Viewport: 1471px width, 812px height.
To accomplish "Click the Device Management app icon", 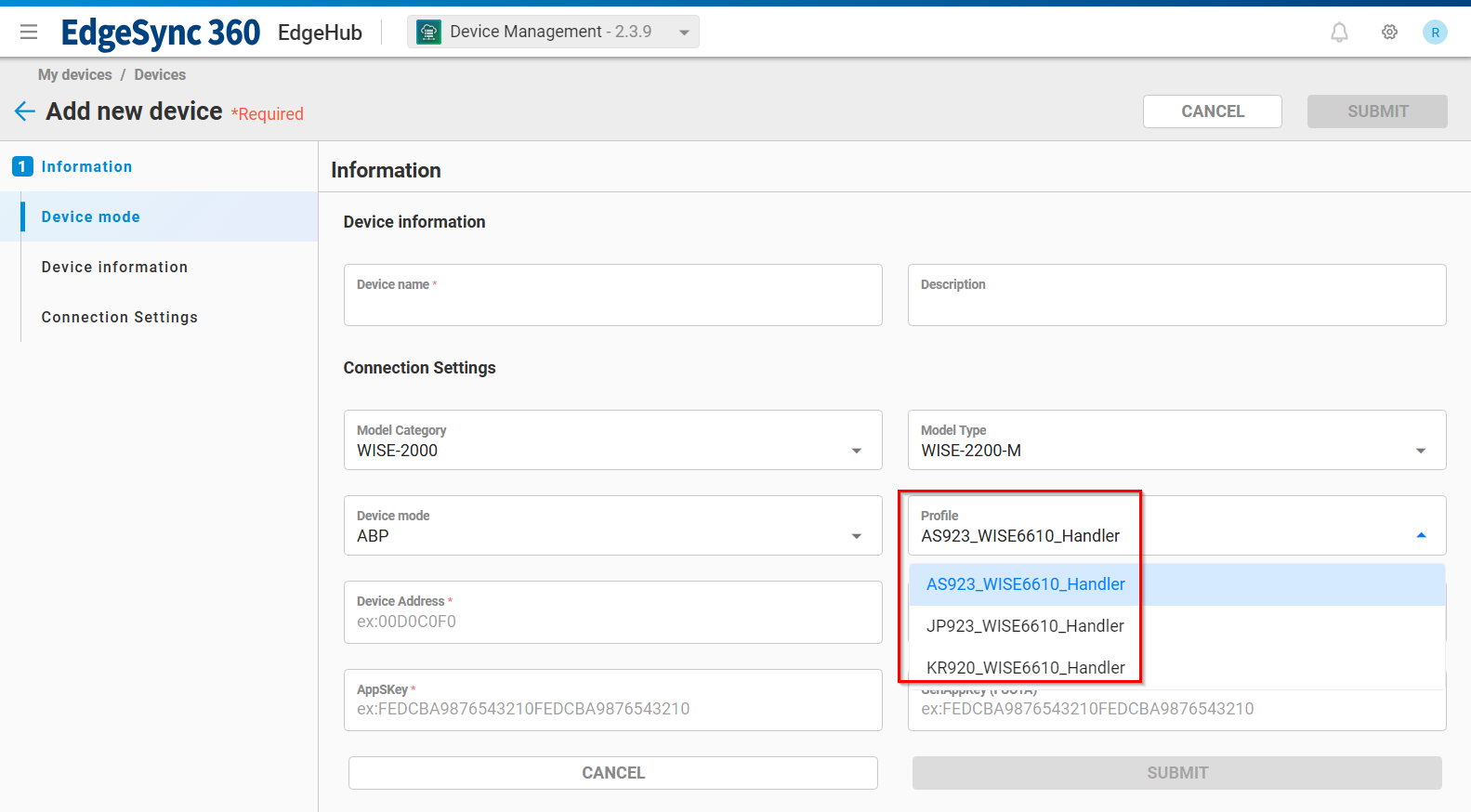I will pos(428,33).
